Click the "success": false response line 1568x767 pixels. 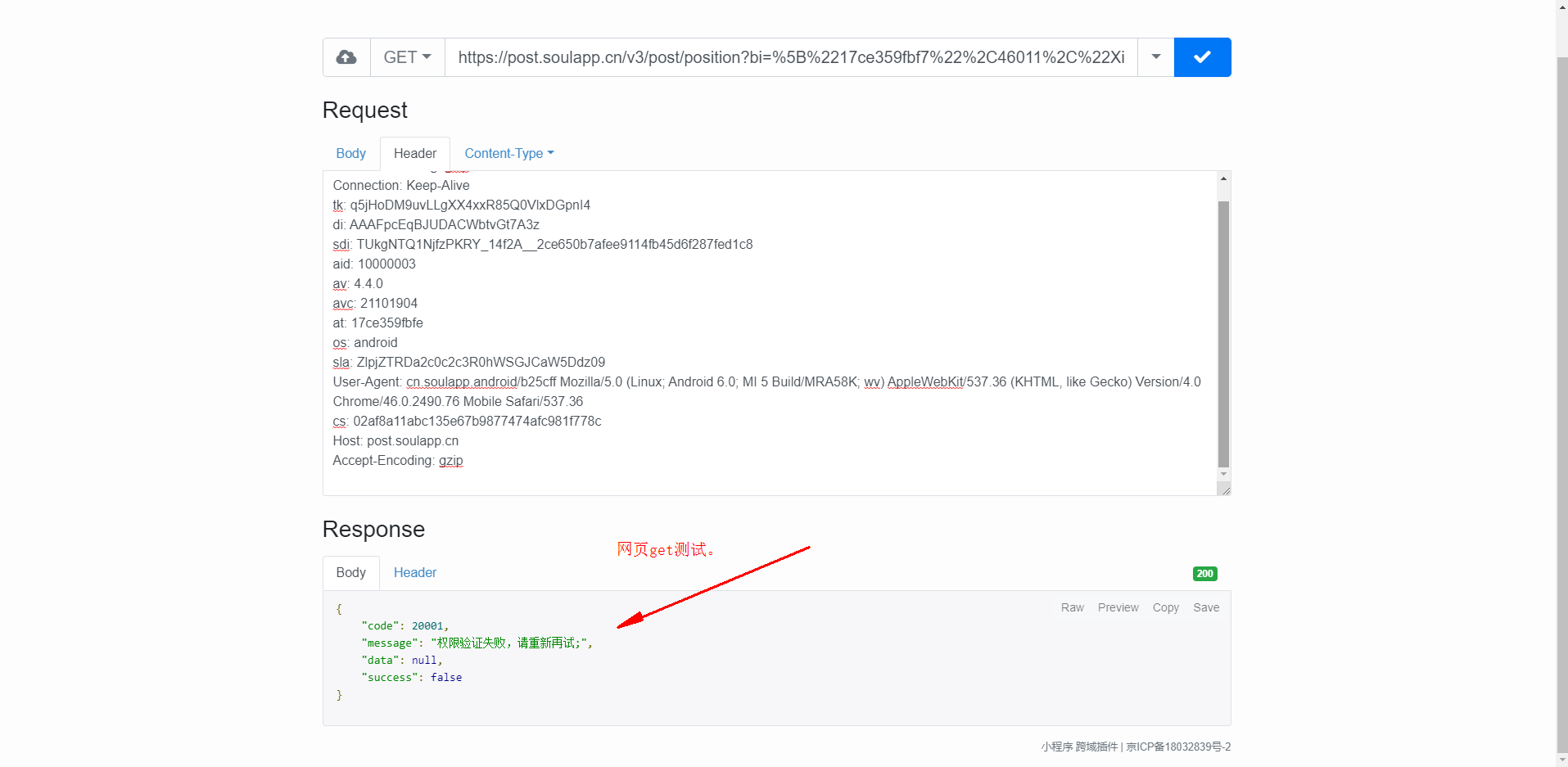(x=411, y=678)
